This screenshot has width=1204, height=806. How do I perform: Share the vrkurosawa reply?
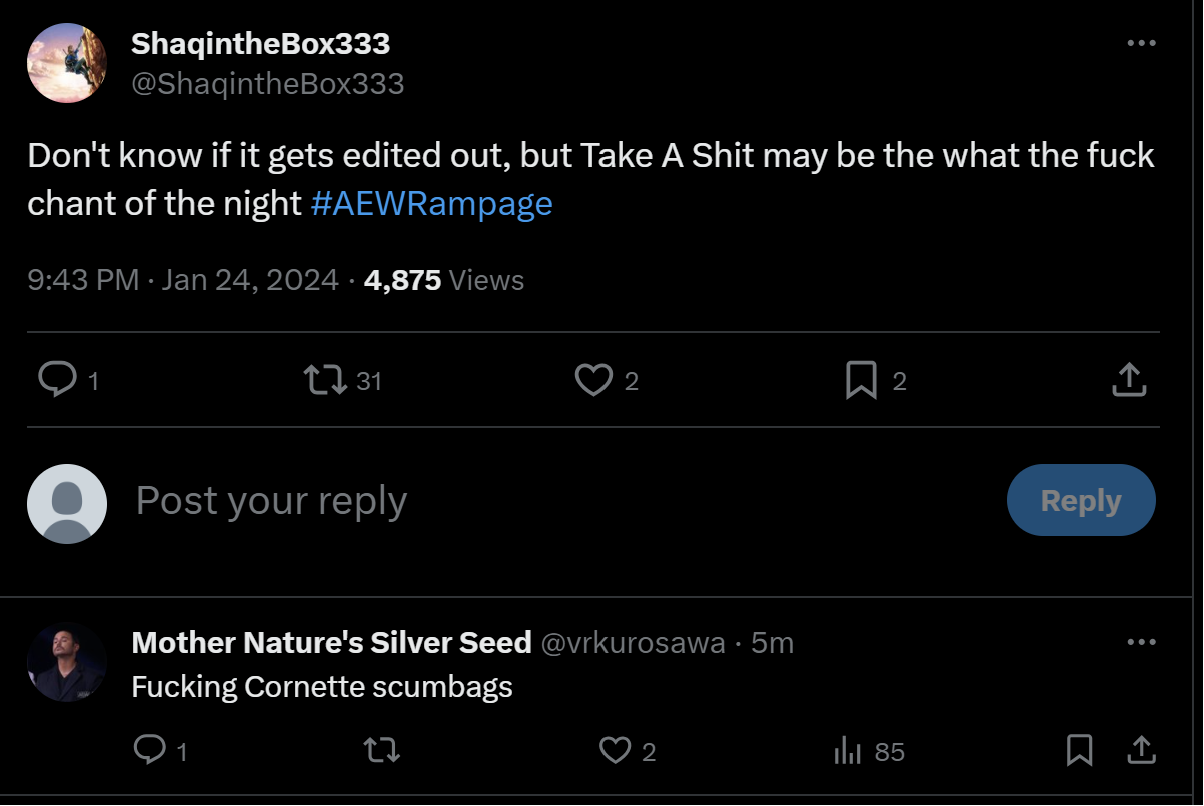click(x=1141, y=750)
